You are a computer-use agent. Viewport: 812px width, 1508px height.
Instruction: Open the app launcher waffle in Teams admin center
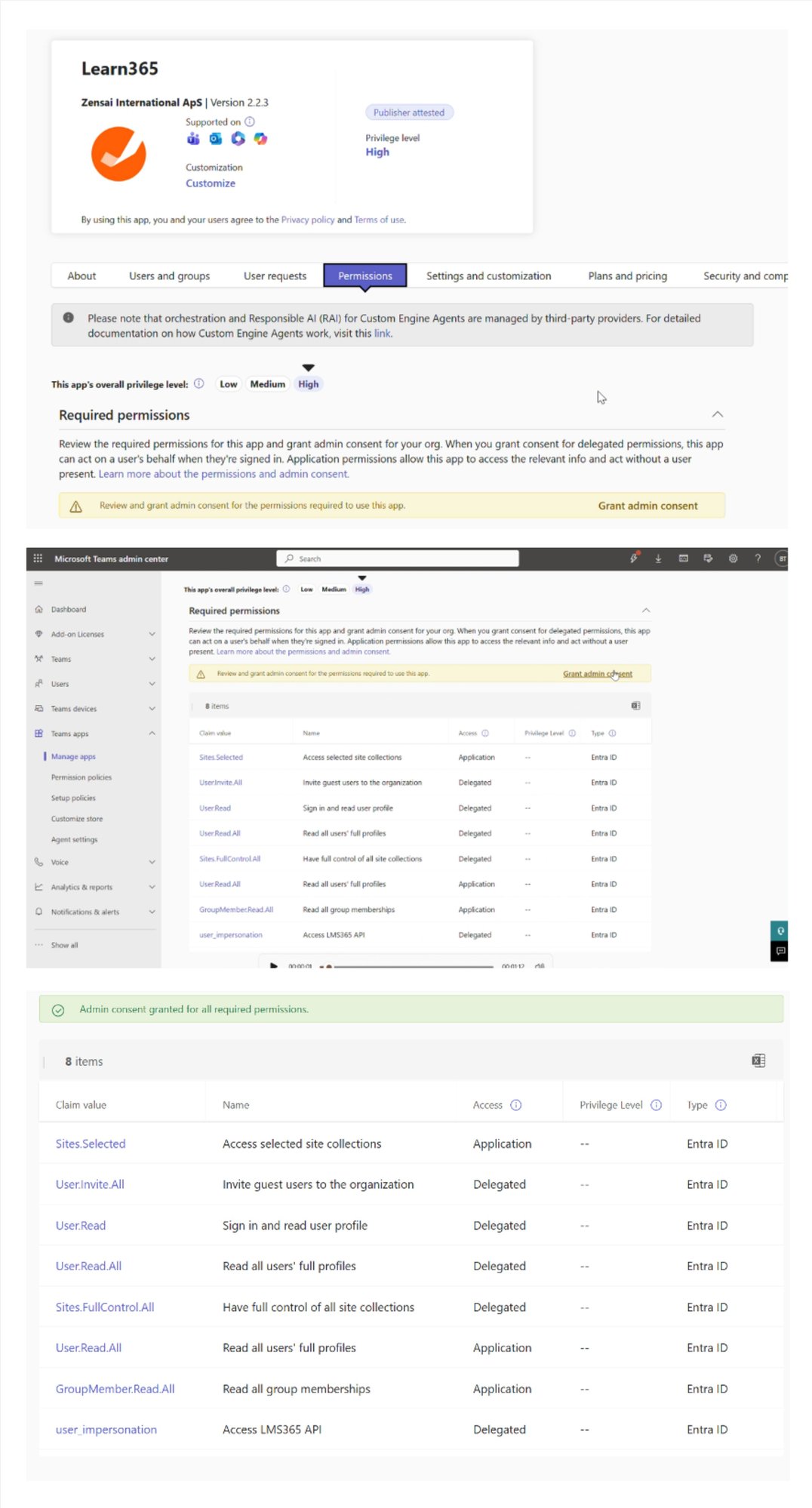[38, 559]
